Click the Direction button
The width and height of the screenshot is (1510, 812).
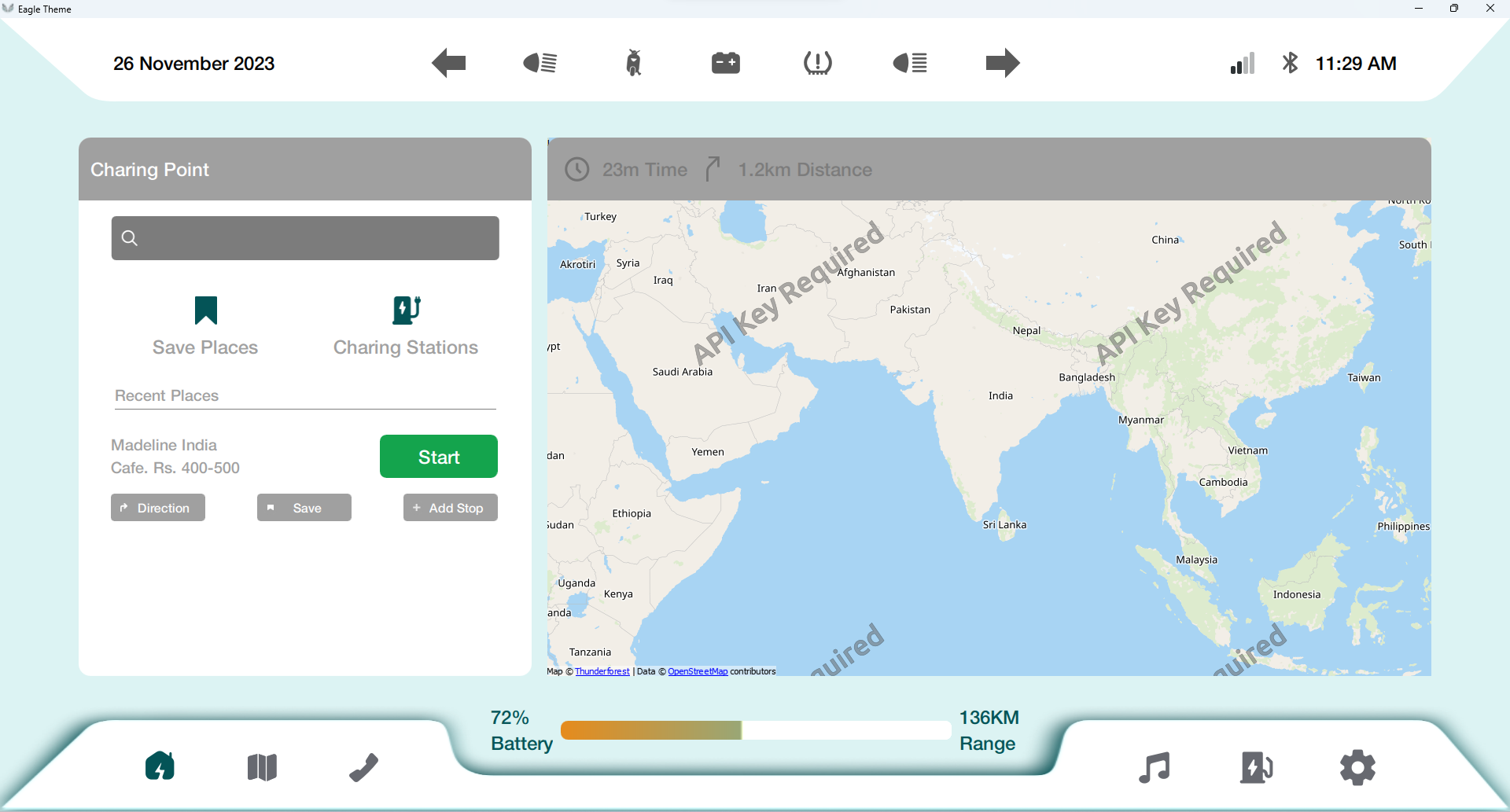click(x=158, y=508)
